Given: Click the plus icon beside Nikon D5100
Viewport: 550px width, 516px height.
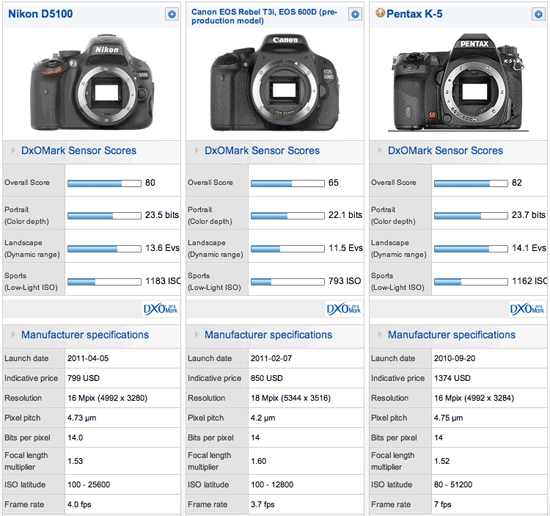Looking at the screenshot, I should click(172, 14).
